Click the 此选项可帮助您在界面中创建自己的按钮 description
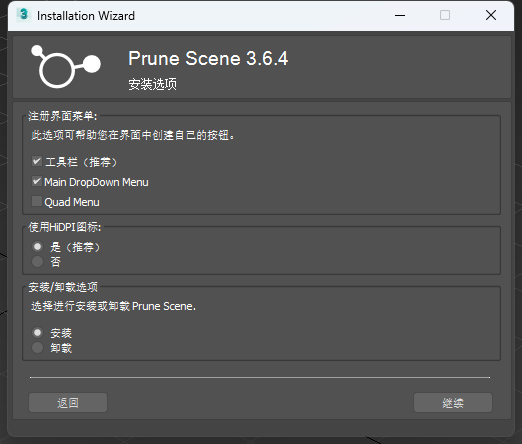 133,135
